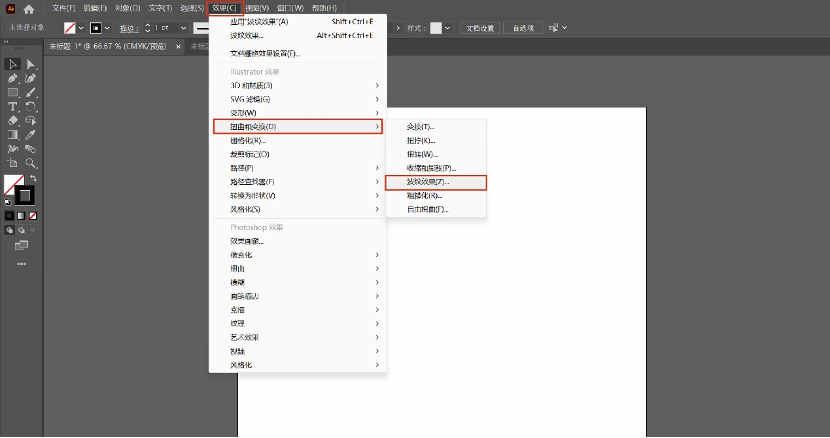Select the Curvature tool
The width and height of the screenshot is (830, 438).
[31, 78]
